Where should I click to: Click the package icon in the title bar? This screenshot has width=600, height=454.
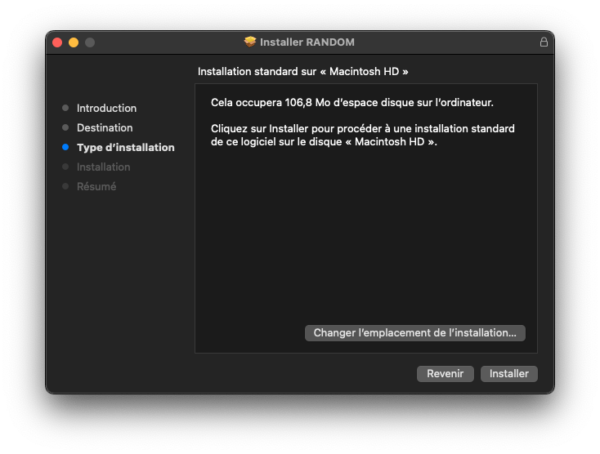250,42
